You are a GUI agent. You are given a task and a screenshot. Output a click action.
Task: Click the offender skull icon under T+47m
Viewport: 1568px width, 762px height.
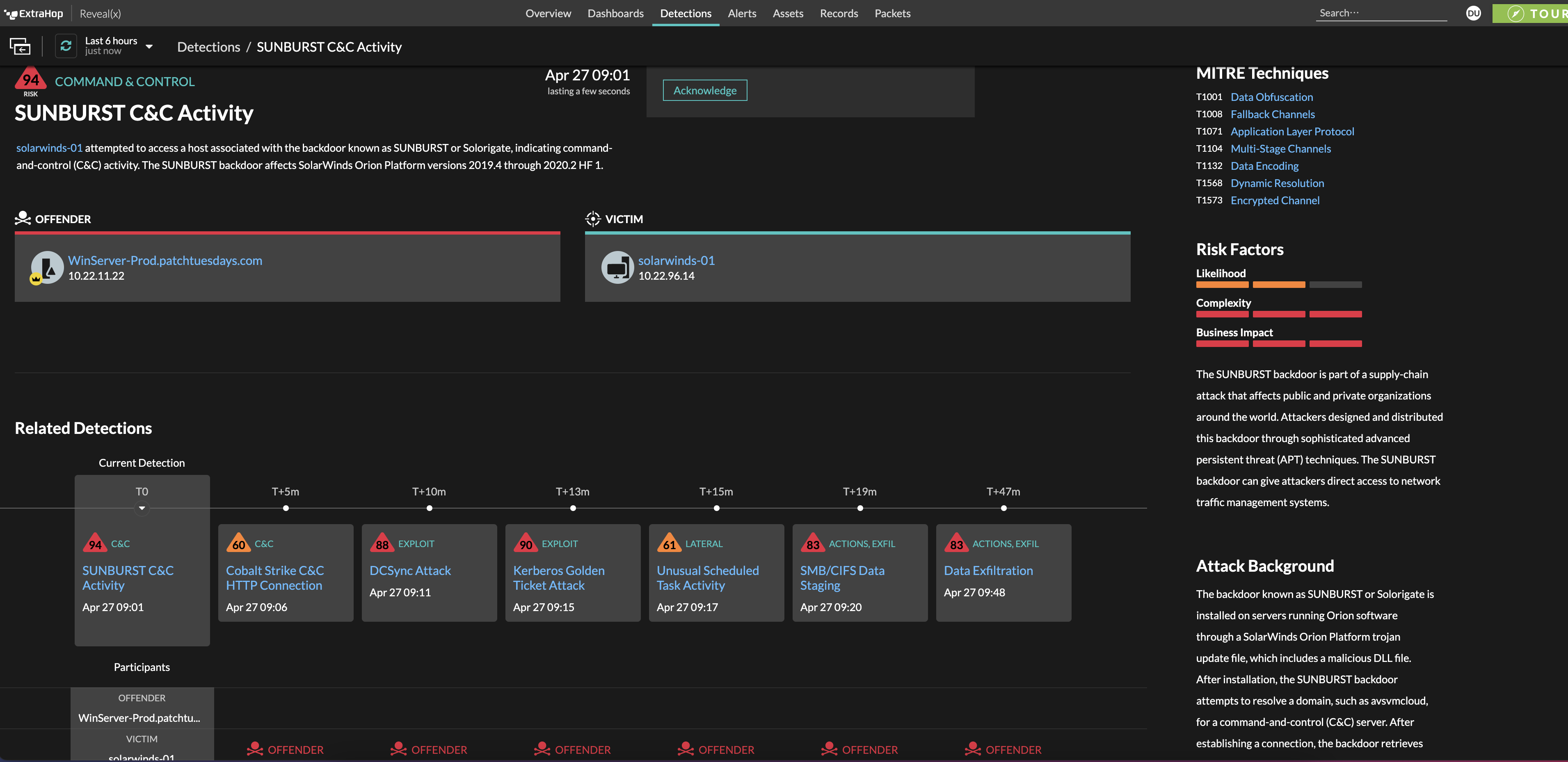(x=973, y=748)
